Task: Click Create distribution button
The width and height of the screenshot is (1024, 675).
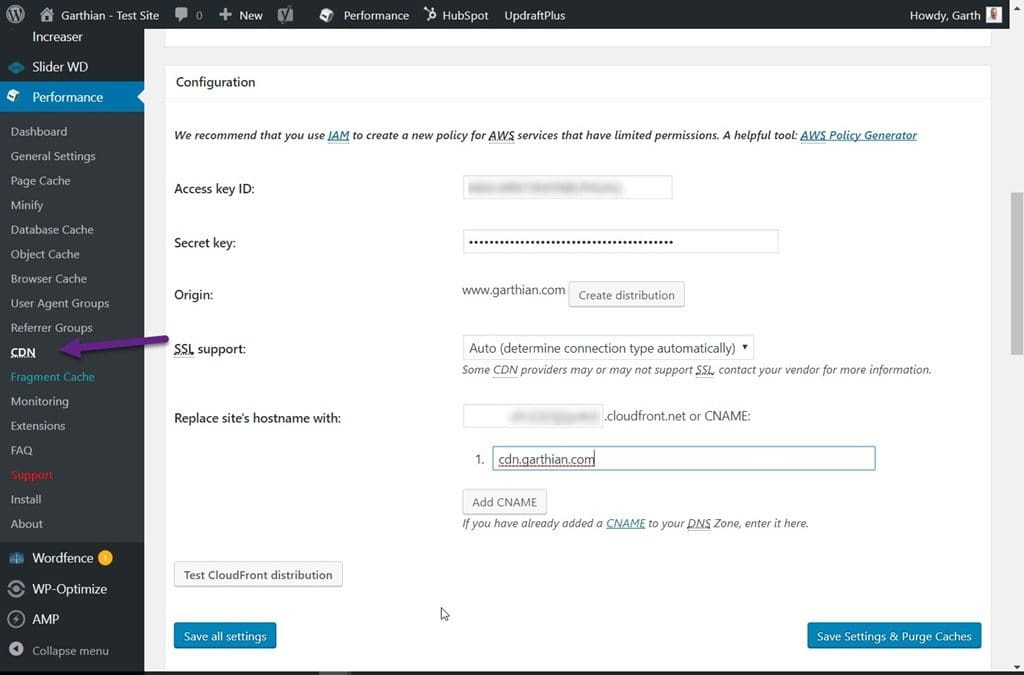Action: [626, 294]
